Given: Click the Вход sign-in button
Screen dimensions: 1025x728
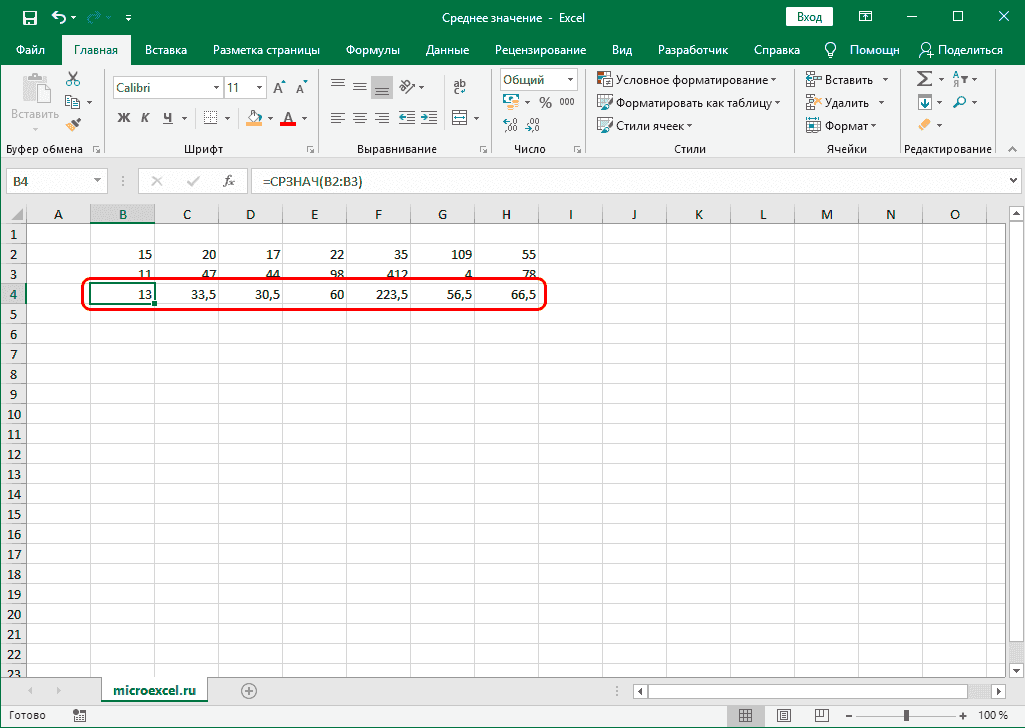Looking at the screenshot, I should click(810, 17).
